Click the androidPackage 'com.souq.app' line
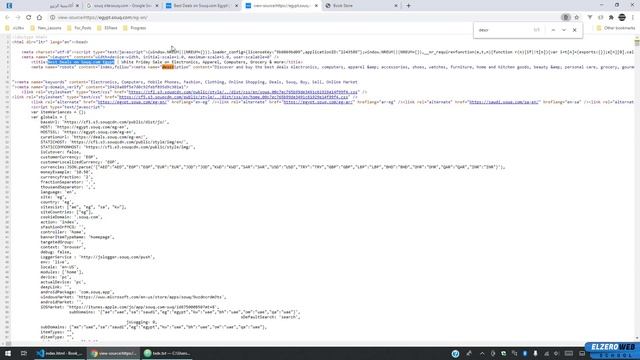Screen dimensions: 640x360 [78, 292]
